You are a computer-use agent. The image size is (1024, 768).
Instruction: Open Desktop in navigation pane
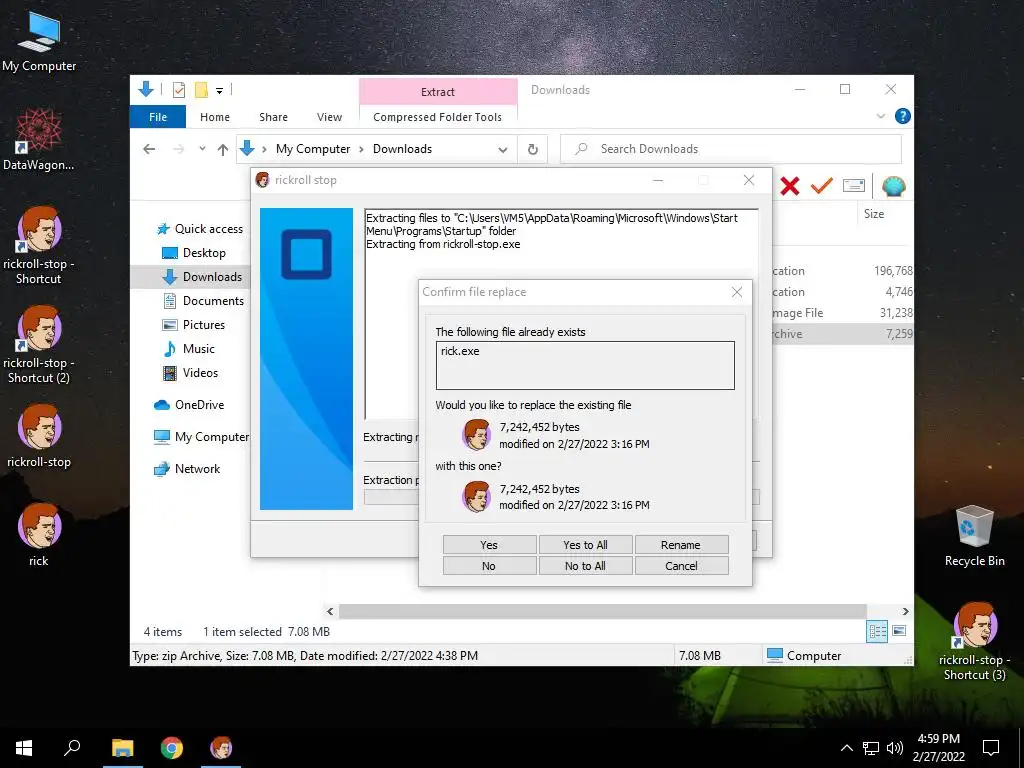(193, 253)
